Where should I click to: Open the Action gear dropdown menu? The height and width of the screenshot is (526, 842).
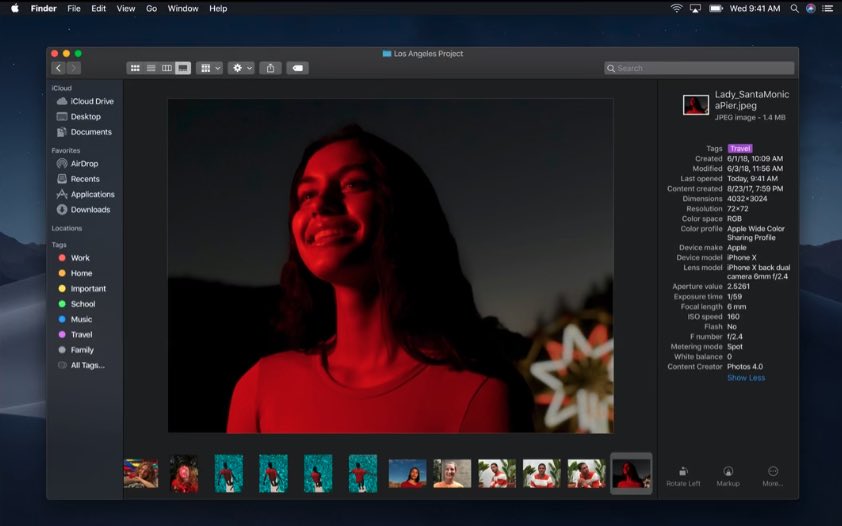(241, 68)
